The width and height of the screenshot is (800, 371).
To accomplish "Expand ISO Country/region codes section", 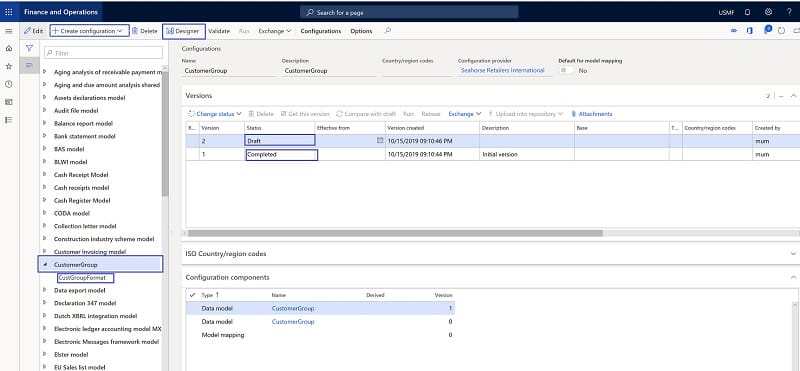I will point(793,254).
